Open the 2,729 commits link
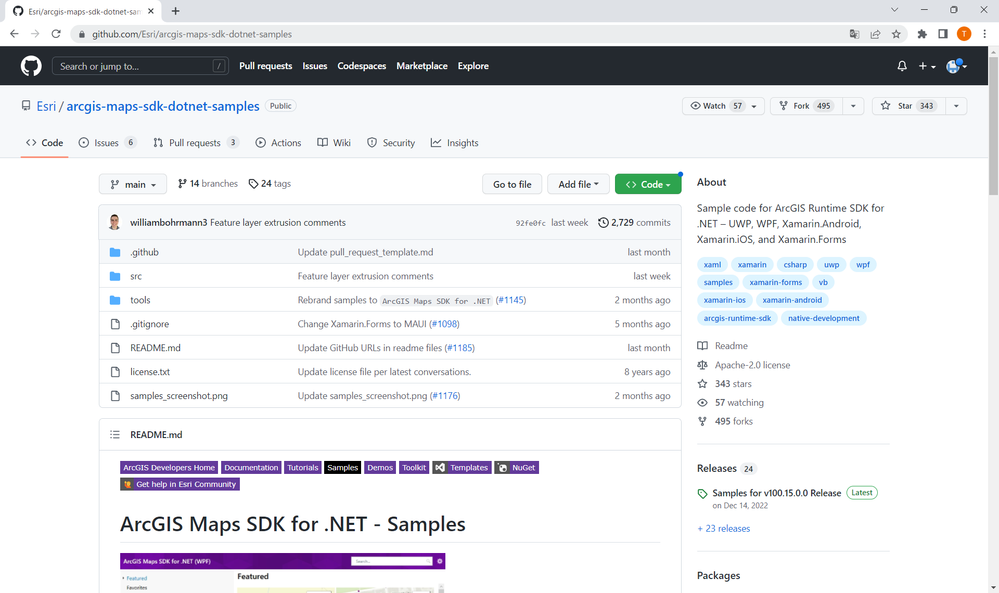Image resolution: width=999 pixels, height=593 pixels. pyautogui.click(x=634, y=223)
